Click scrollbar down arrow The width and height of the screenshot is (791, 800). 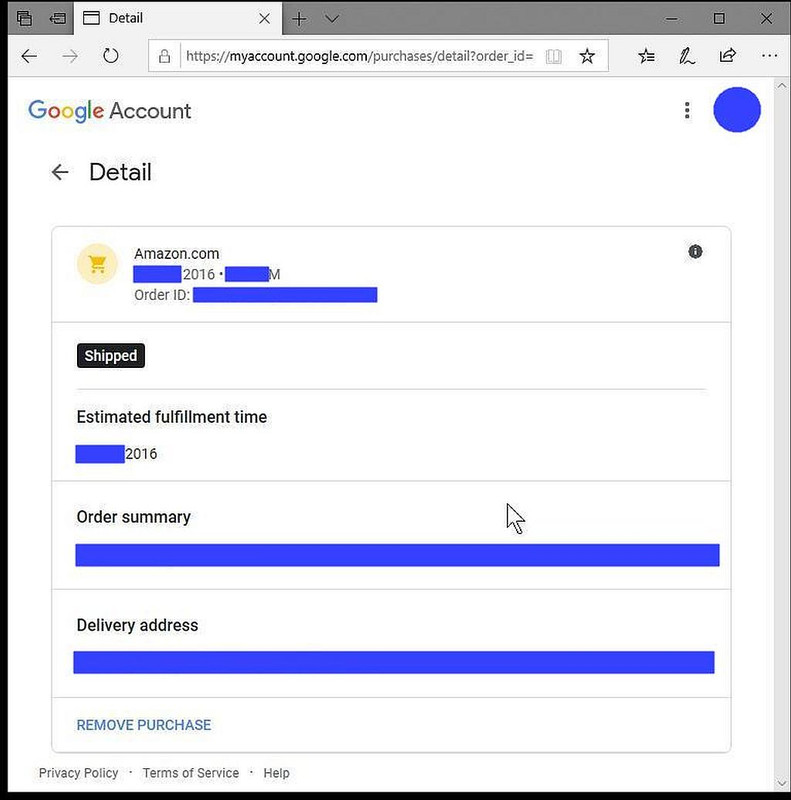782,783
